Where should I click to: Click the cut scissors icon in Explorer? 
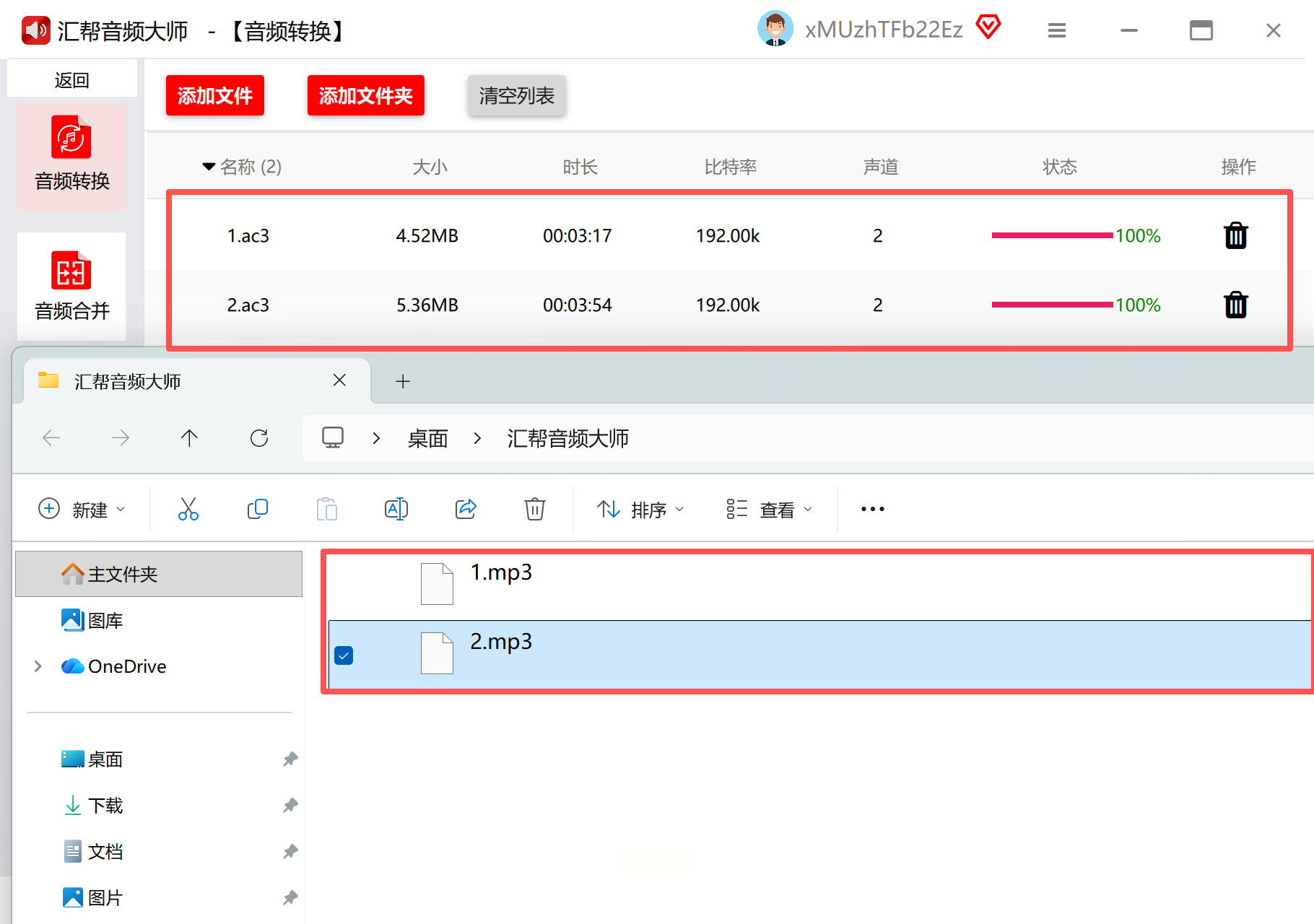click(x=188, y=510)
